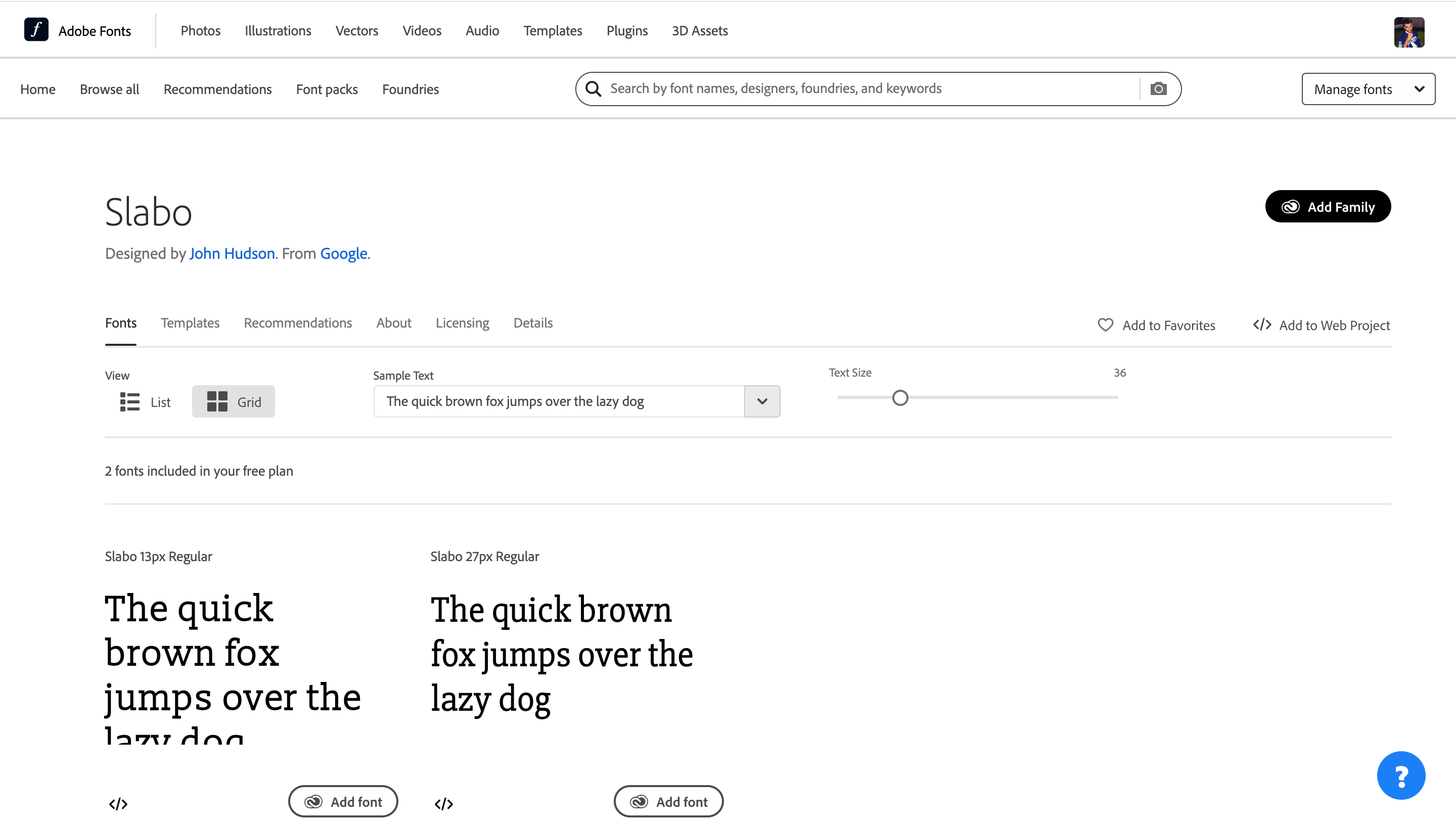Switch to List view
This screenshot has width=1456, height=824.
click(x=146, y=402)
